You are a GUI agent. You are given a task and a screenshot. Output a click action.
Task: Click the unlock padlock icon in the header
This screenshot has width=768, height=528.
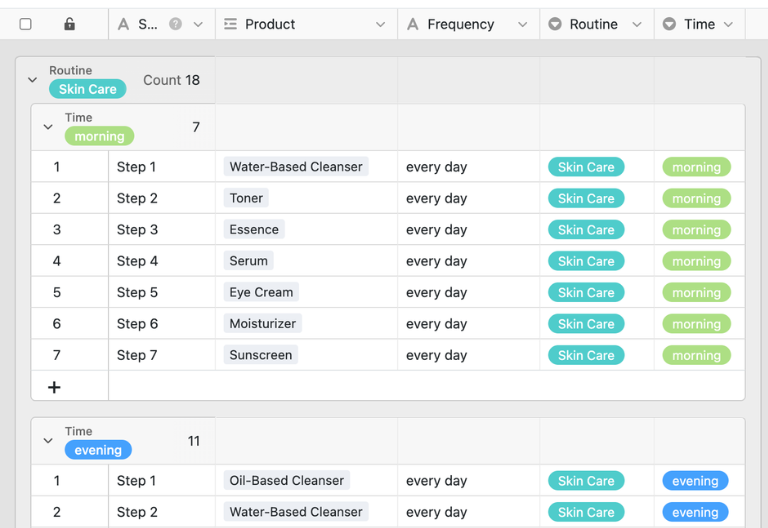pyautogui.click(x=70, y=24)
